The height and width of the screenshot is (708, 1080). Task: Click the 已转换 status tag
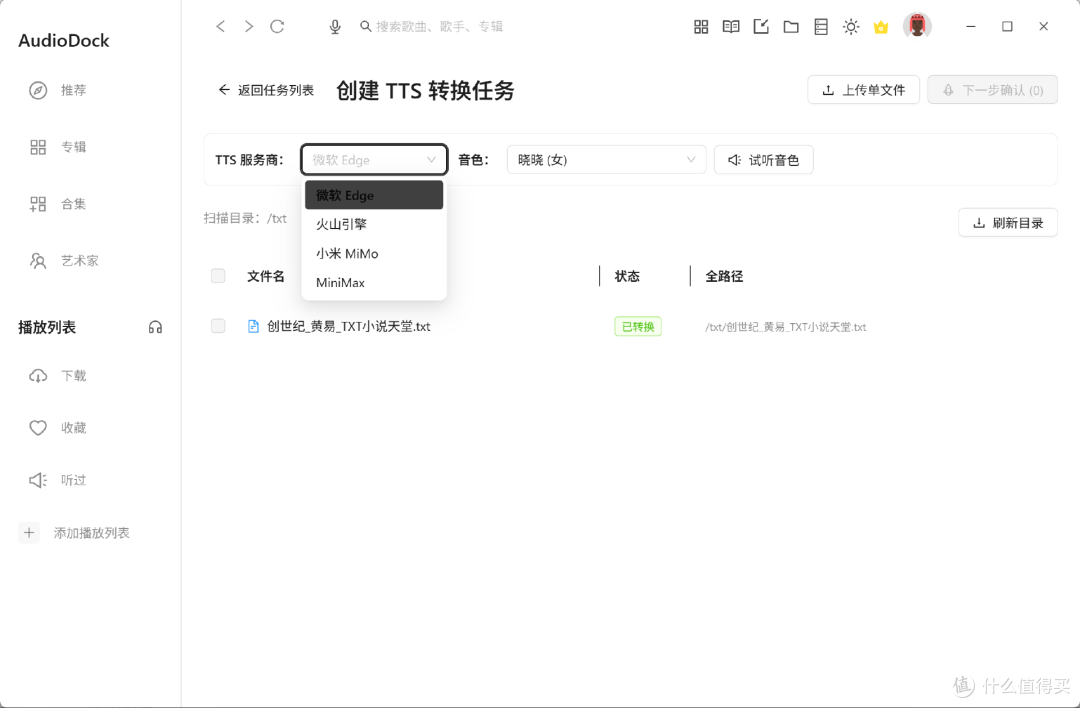tap(638, 326)
